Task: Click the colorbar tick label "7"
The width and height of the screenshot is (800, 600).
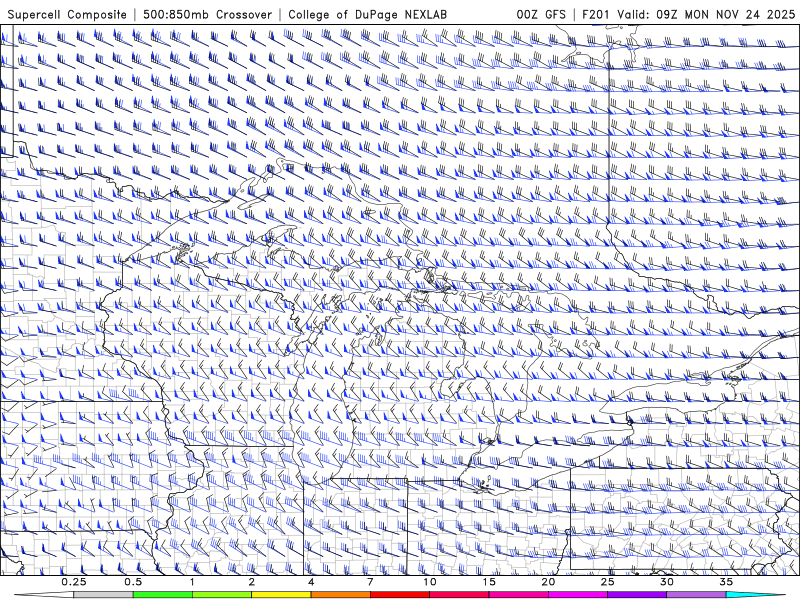Action: (x=370, y=582)
